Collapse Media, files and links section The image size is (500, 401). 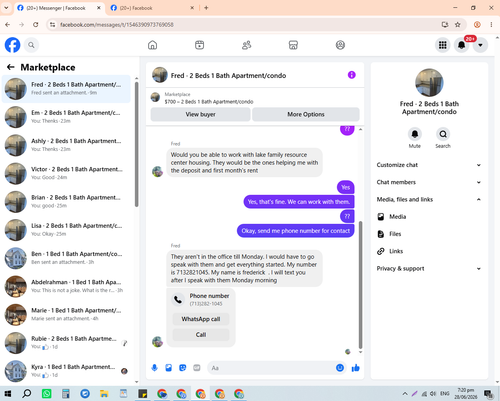(429, 199)
